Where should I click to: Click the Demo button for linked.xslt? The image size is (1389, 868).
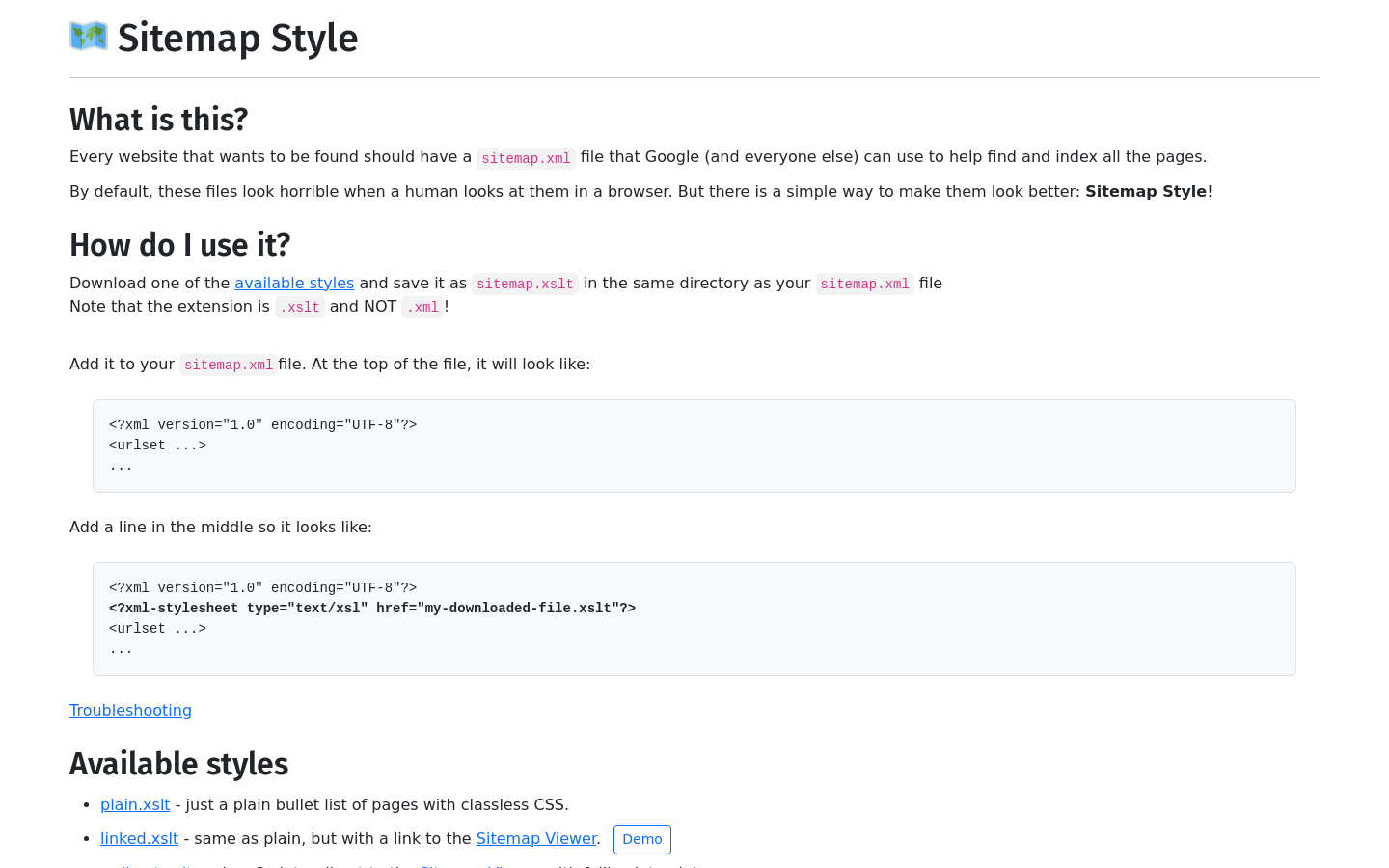pyautogui.click(x=642, y=839)
